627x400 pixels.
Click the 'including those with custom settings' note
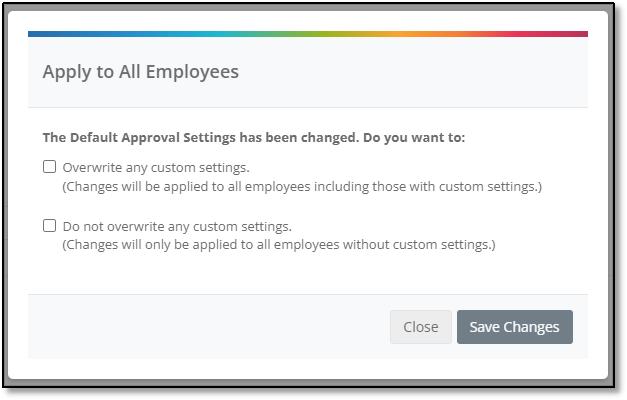(302, 187)
